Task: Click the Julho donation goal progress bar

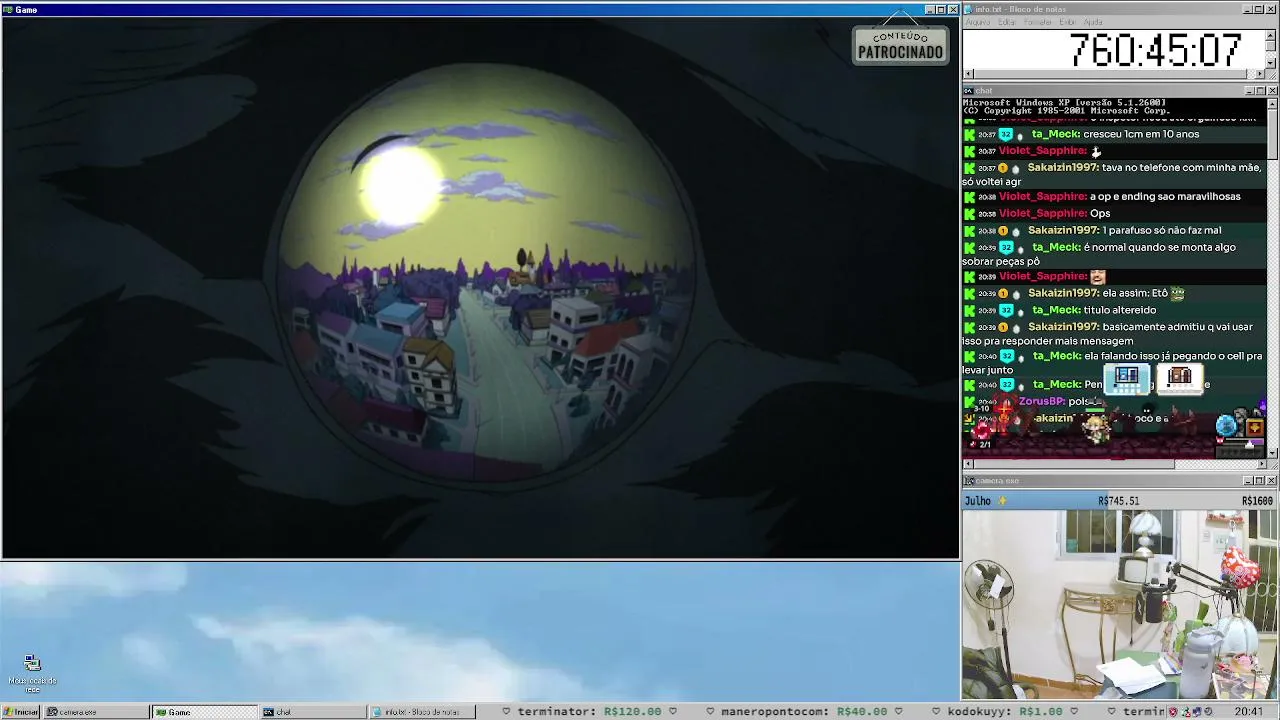Action: click(1120, 501)
